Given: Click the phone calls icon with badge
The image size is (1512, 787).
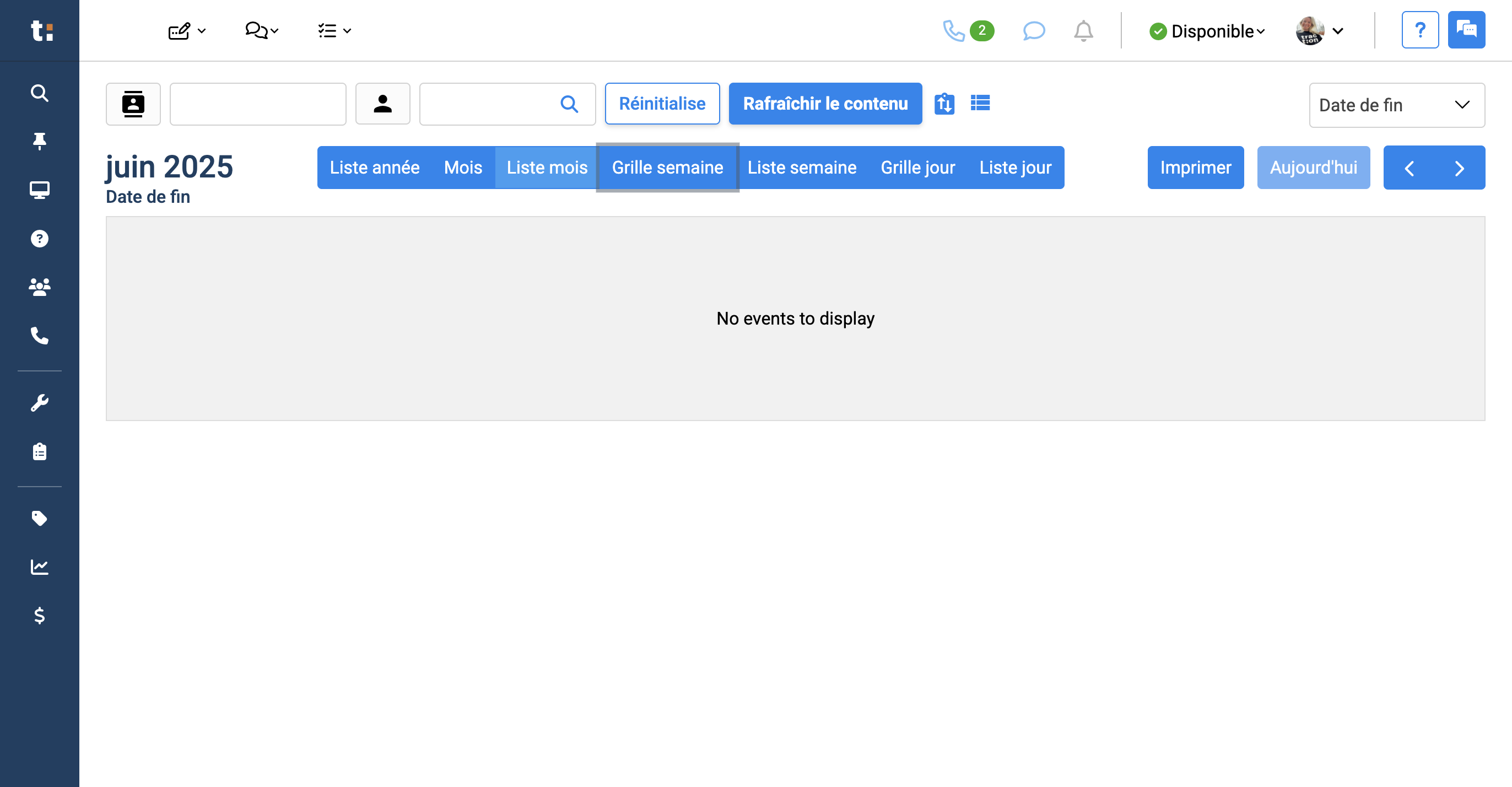Looking at the screenshot, I should [x=967, y=30].
